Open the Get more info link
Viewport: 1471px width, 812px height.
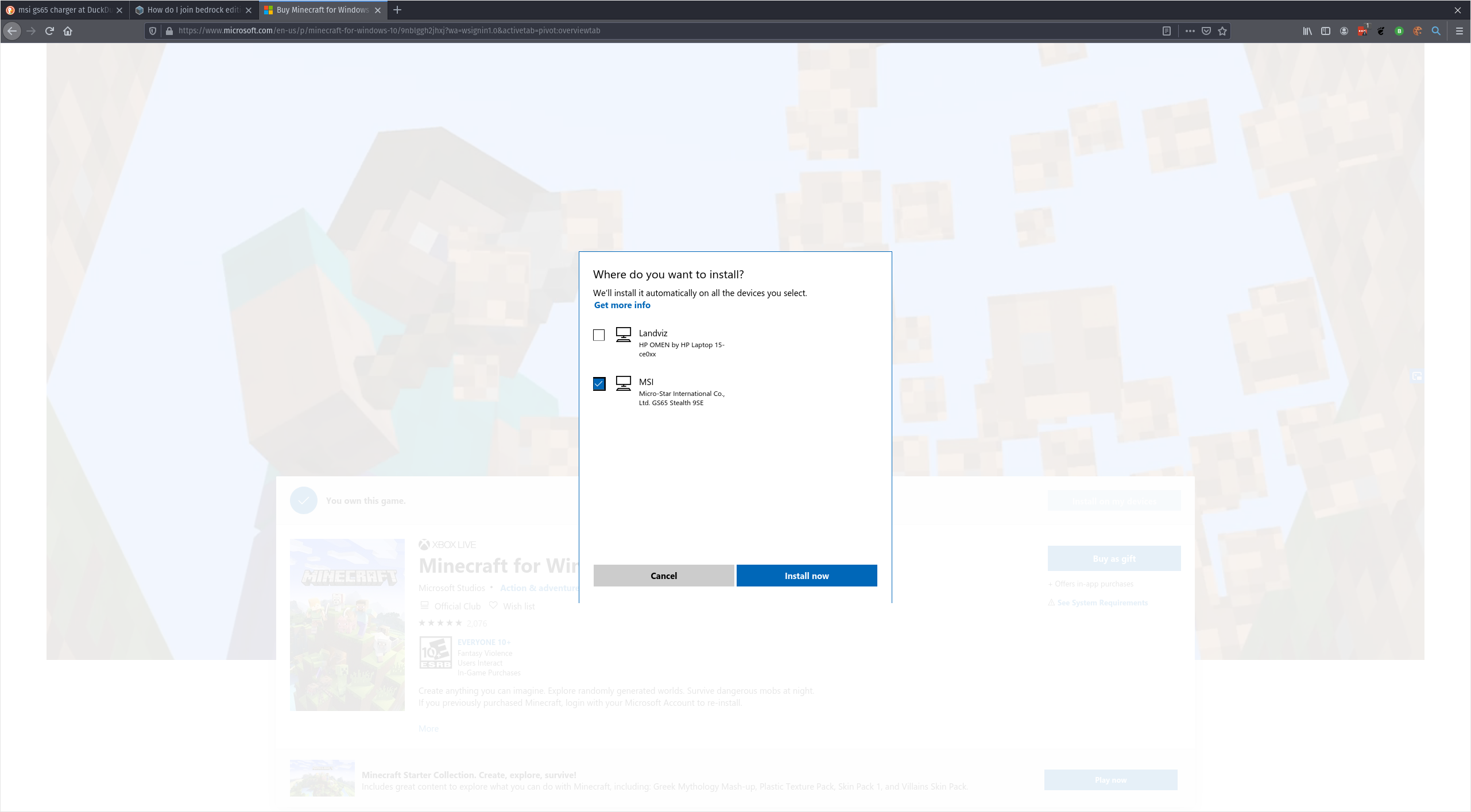coord(622,305)
